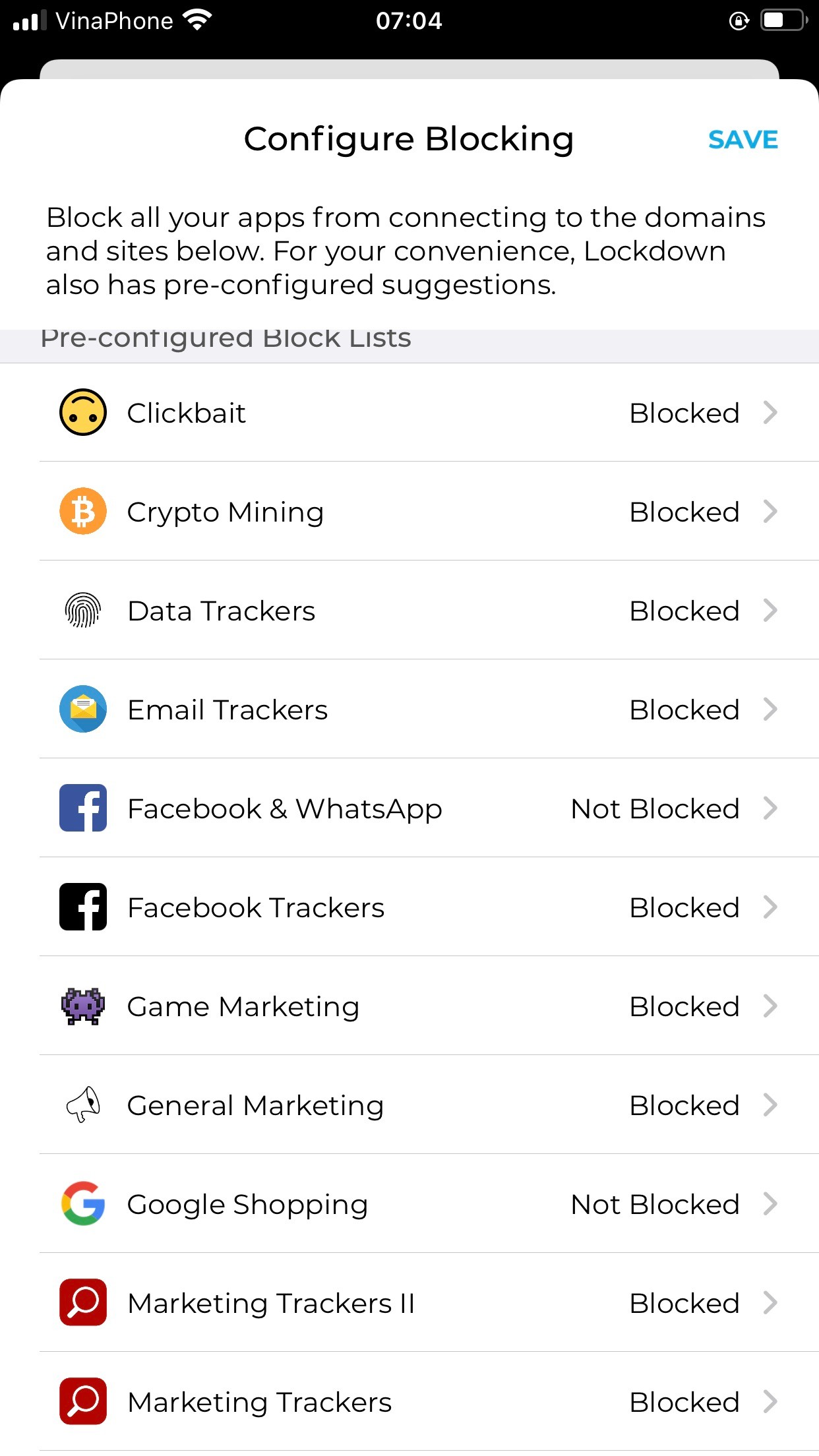Toggle Google Shopping Not Blocked status
Screen dimensions: 819x1456
click(x=655, y=1204)
